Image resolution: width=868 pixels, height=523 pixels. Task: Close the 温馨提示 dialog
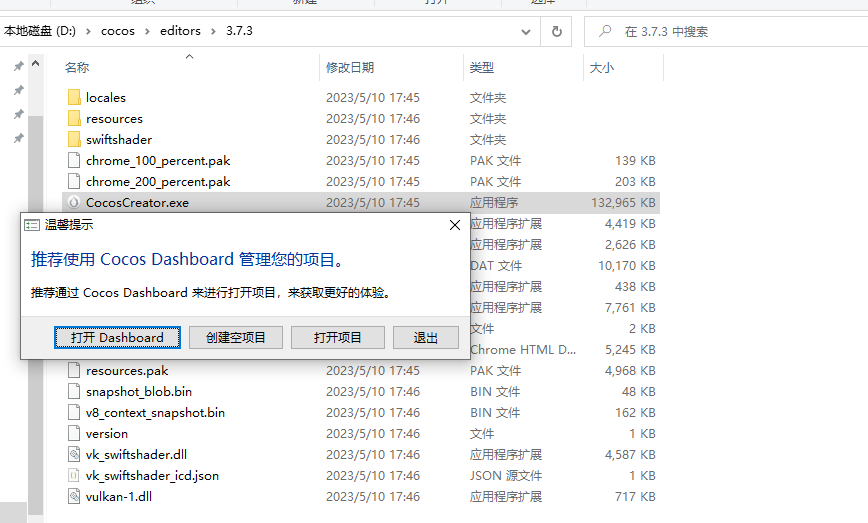[x=454, y=225]
